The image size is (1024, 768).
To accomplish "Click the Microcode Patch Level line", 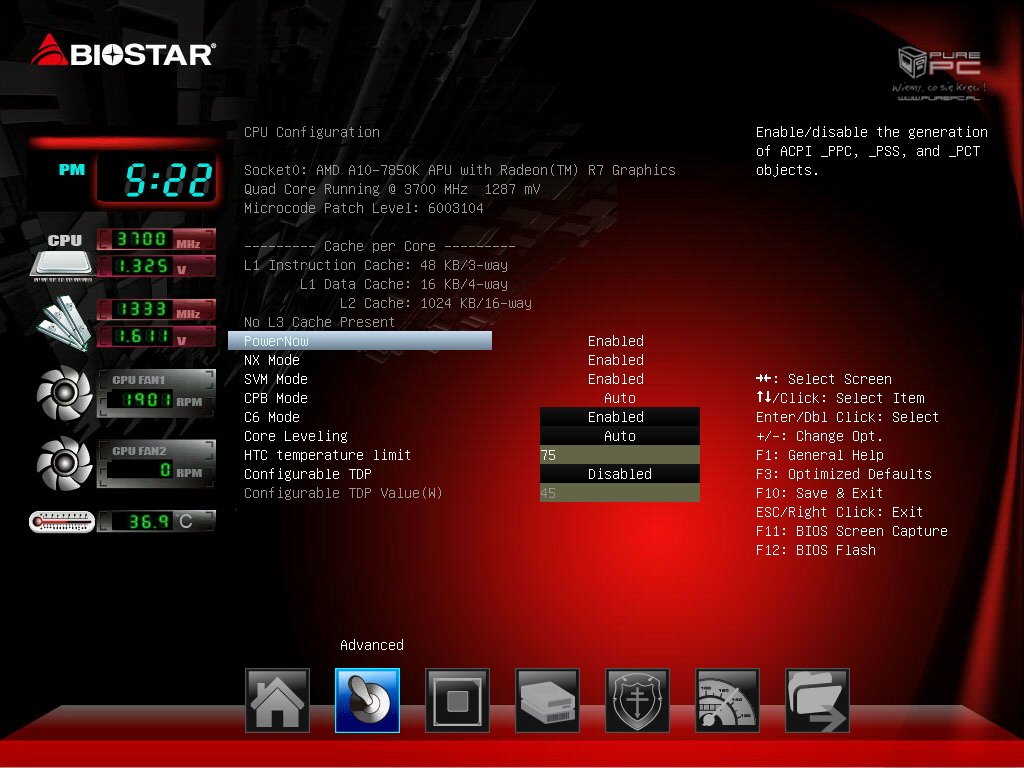I will 364,208.
